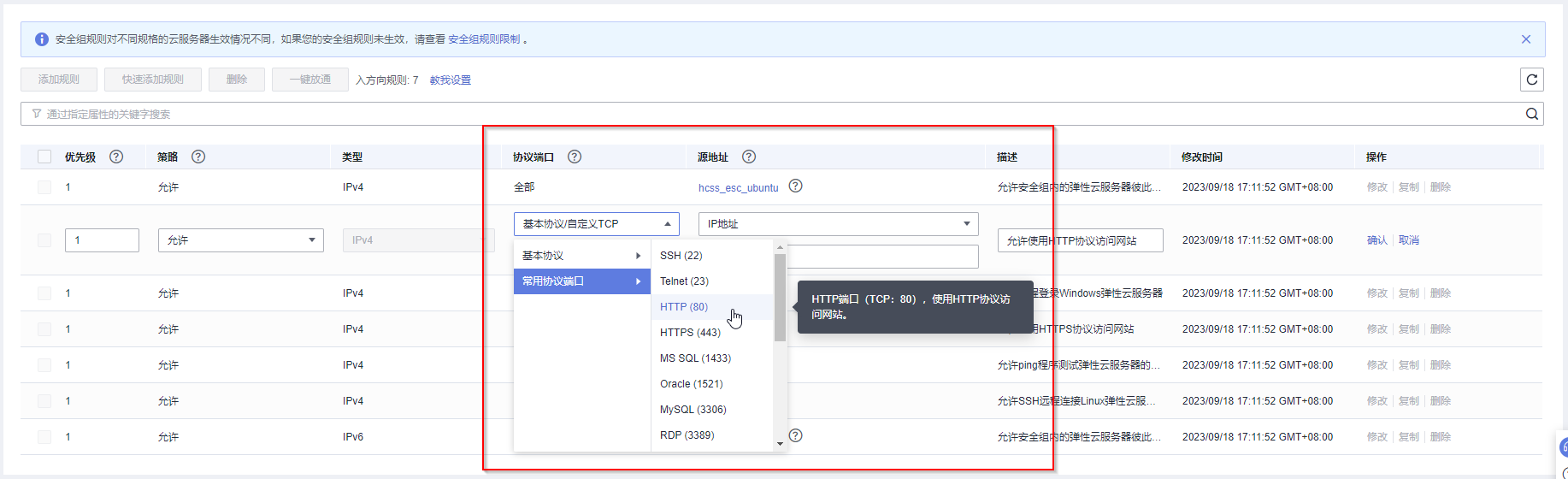
Task: Check the box for the Windows登录 rule row
Action: 44,293
